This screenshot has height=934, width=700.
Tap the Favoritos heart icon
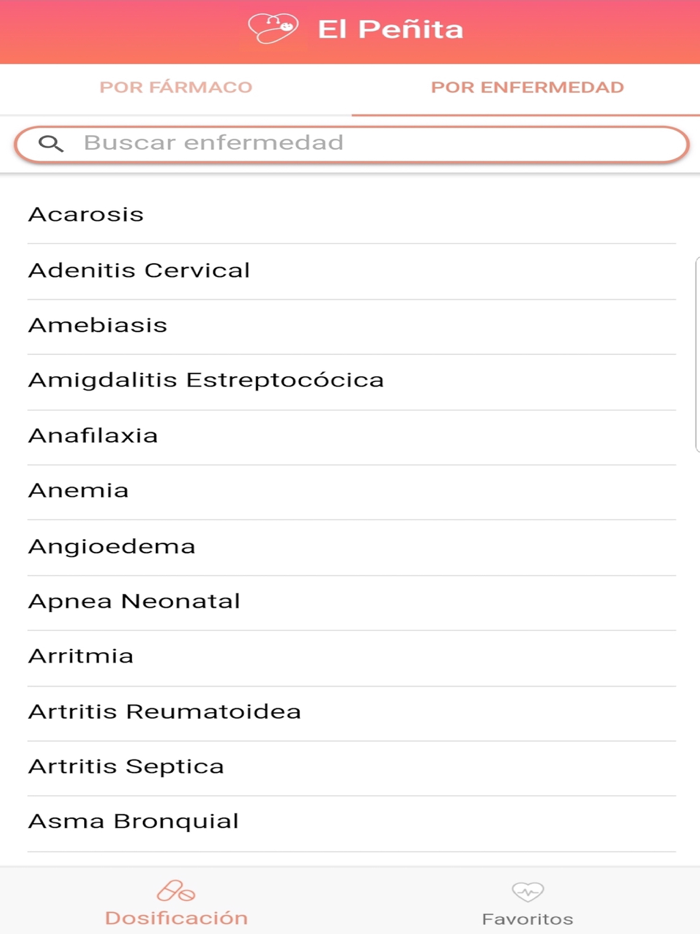[x=528, y=889]
